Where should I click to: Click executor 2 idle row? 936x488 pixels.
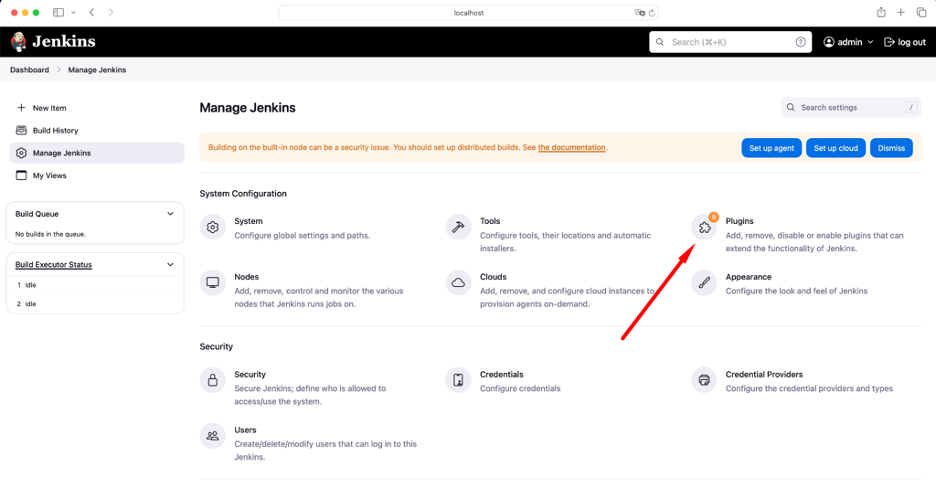[x=95, y=304]
